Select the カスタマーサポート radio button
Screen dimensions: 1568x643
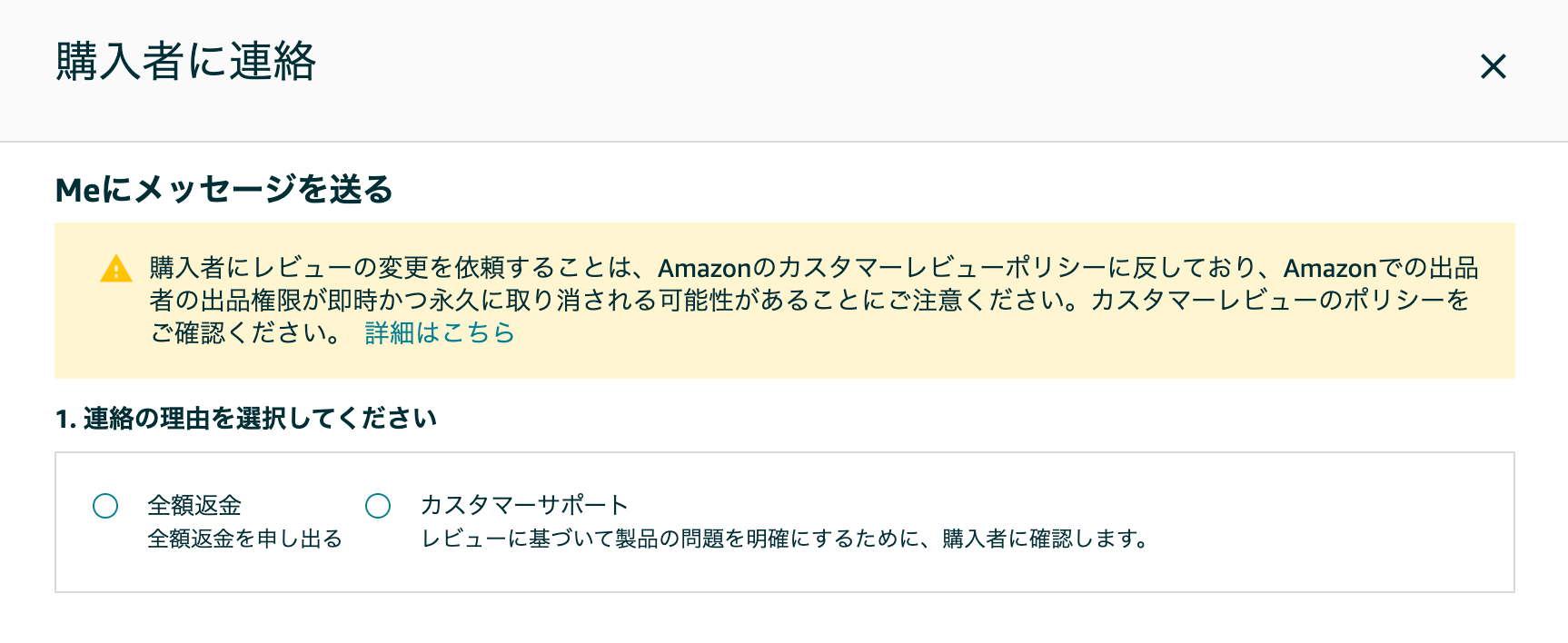click(378, 506)
